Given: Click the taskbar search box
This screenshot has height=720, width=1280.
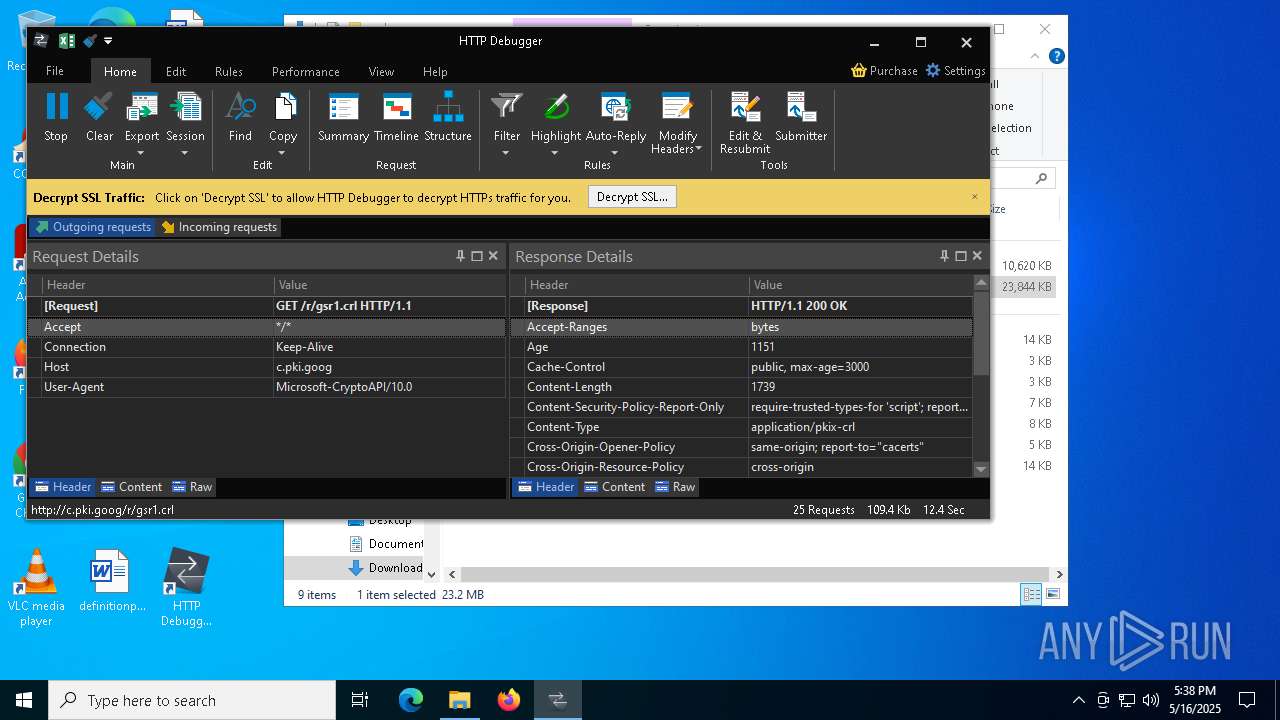Looking at the screenshot, I should [192, 700].
